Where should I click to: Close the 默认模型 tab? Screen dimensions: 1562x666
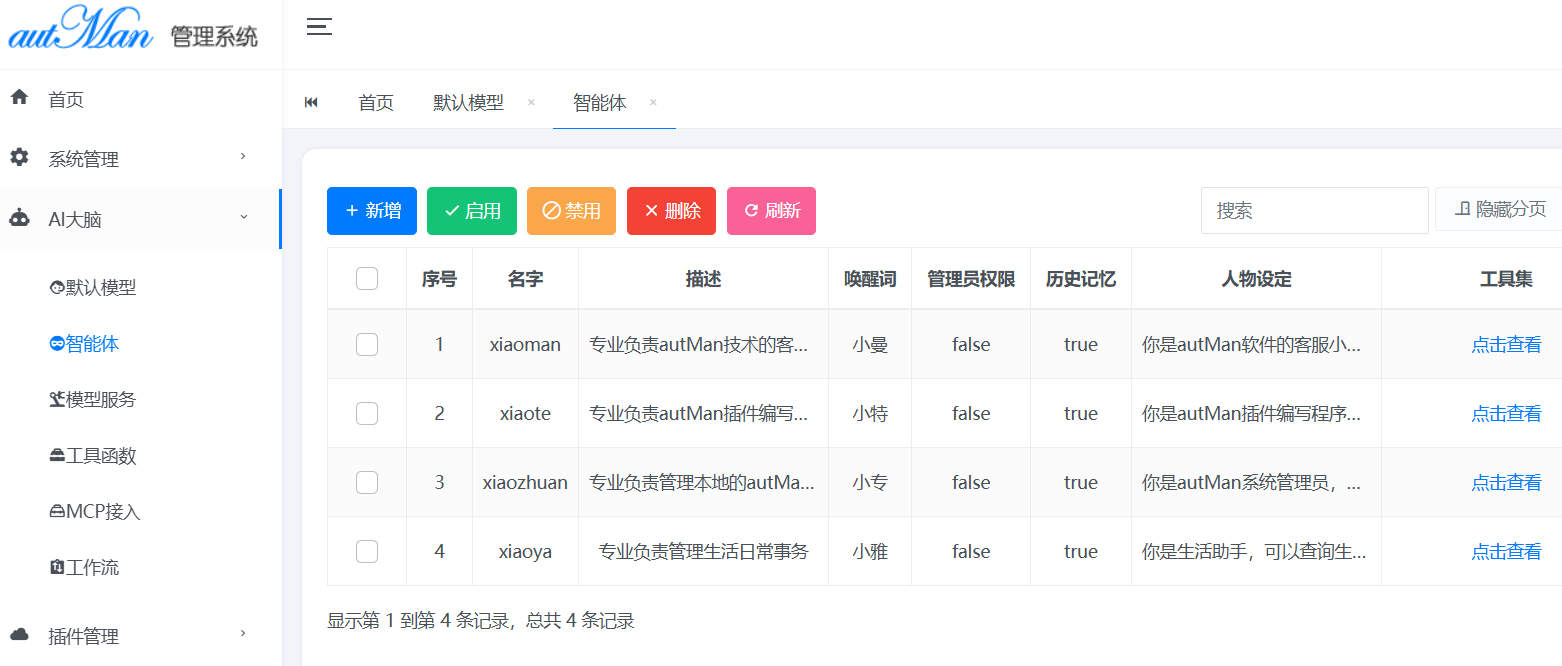point(531,102)
